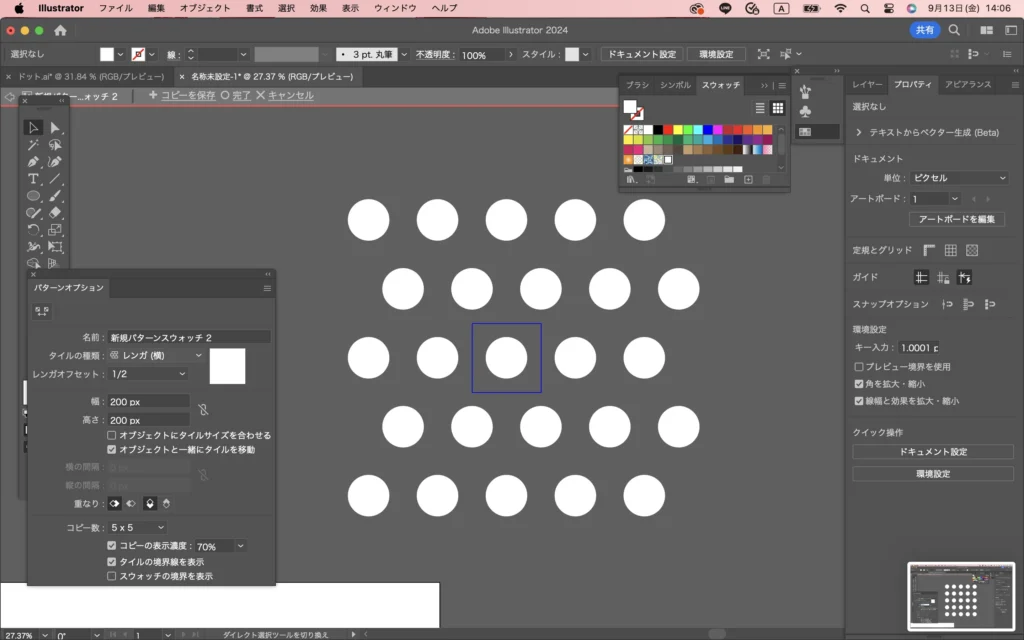Enable オブジェクトにタイルサイズを合わせる checkbox
The image size is (1024, 640).
(x=112, y=436)
